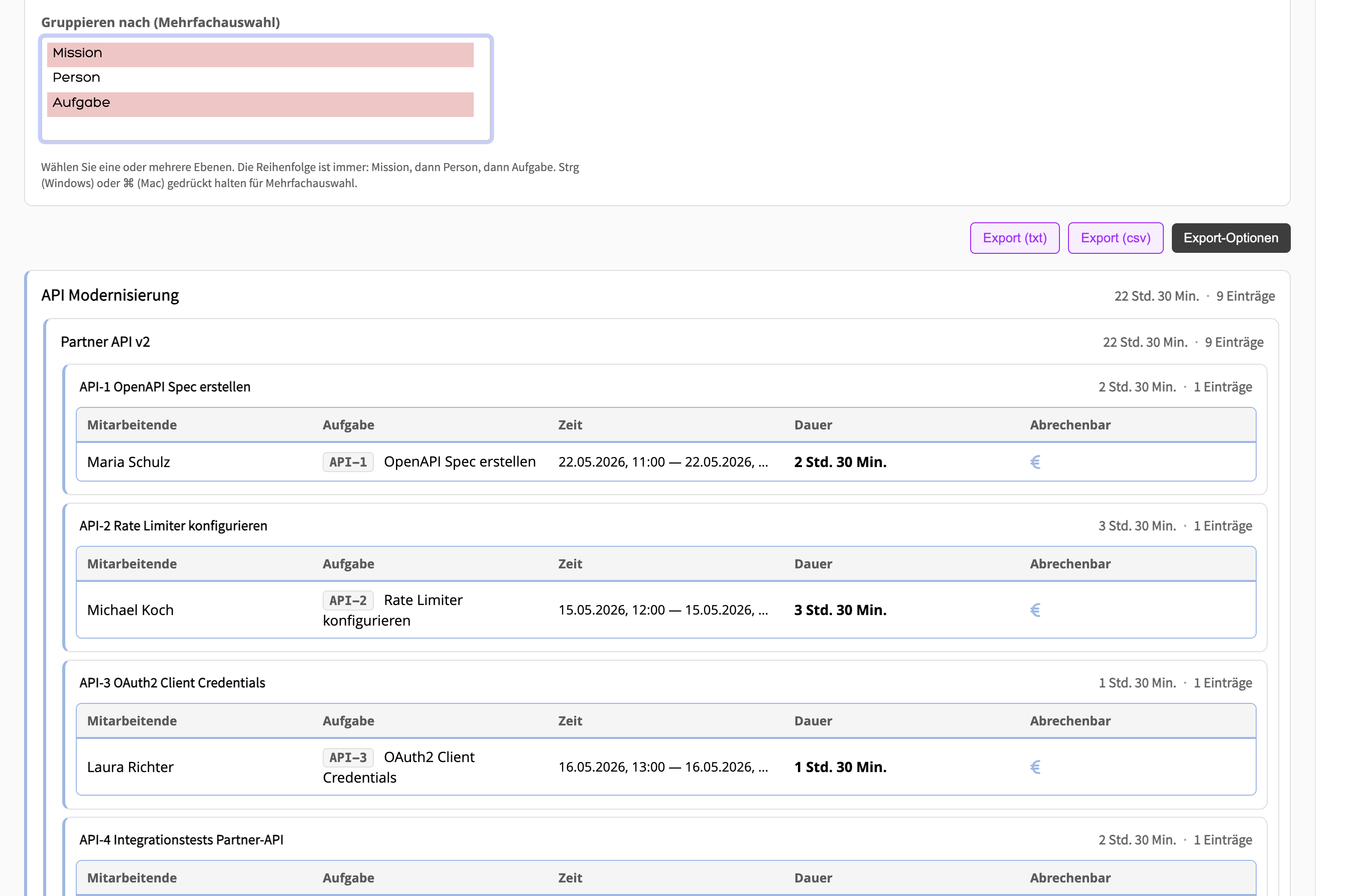The height and width of the screenshot is (896, 1345).
Task: Click the Maria Schulz employee cell
Action: [x=128, y=462]
